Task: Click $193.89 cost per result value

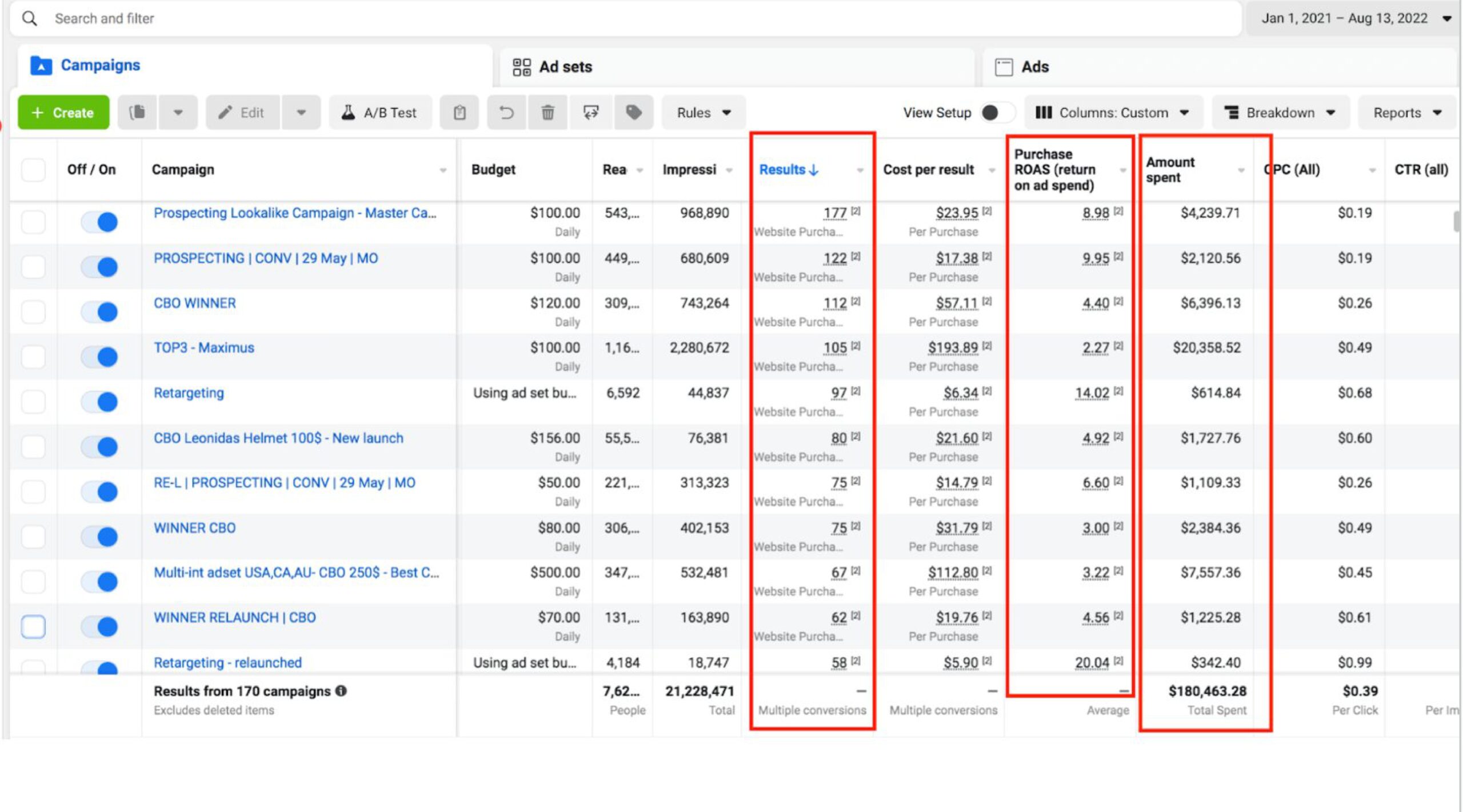Action: (x=953, y=348)
